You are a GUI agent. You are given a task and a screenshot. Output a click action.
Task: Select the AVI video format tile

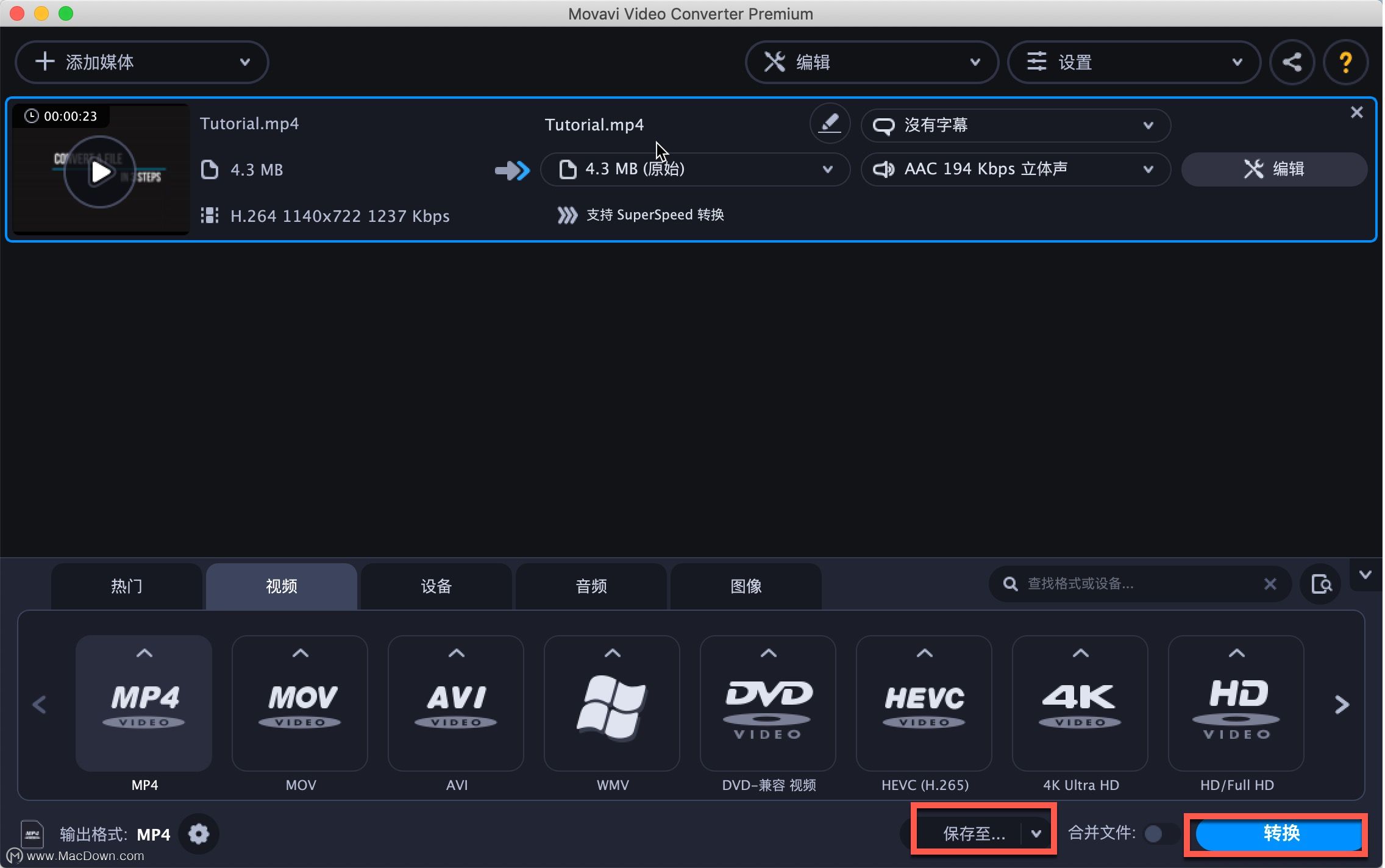point(456,703)
